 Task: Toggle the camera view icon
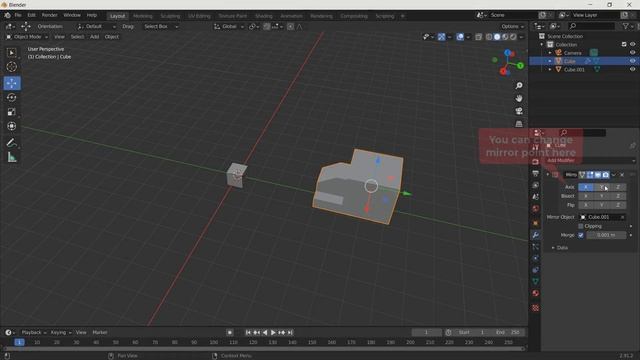519,111
